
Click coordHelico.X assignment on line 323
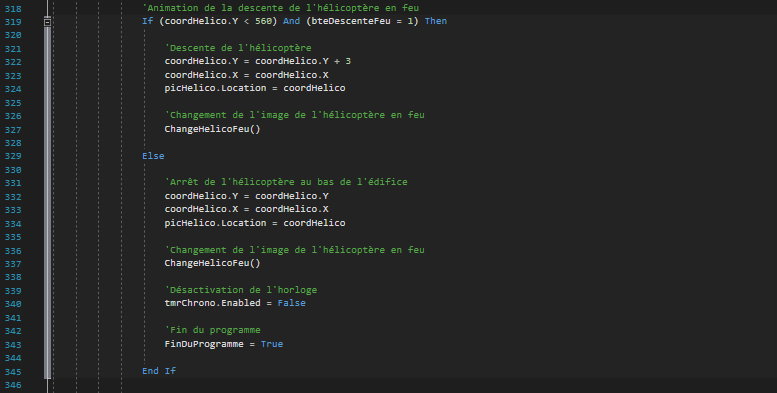pyautogui.click(x=247, y=75)
